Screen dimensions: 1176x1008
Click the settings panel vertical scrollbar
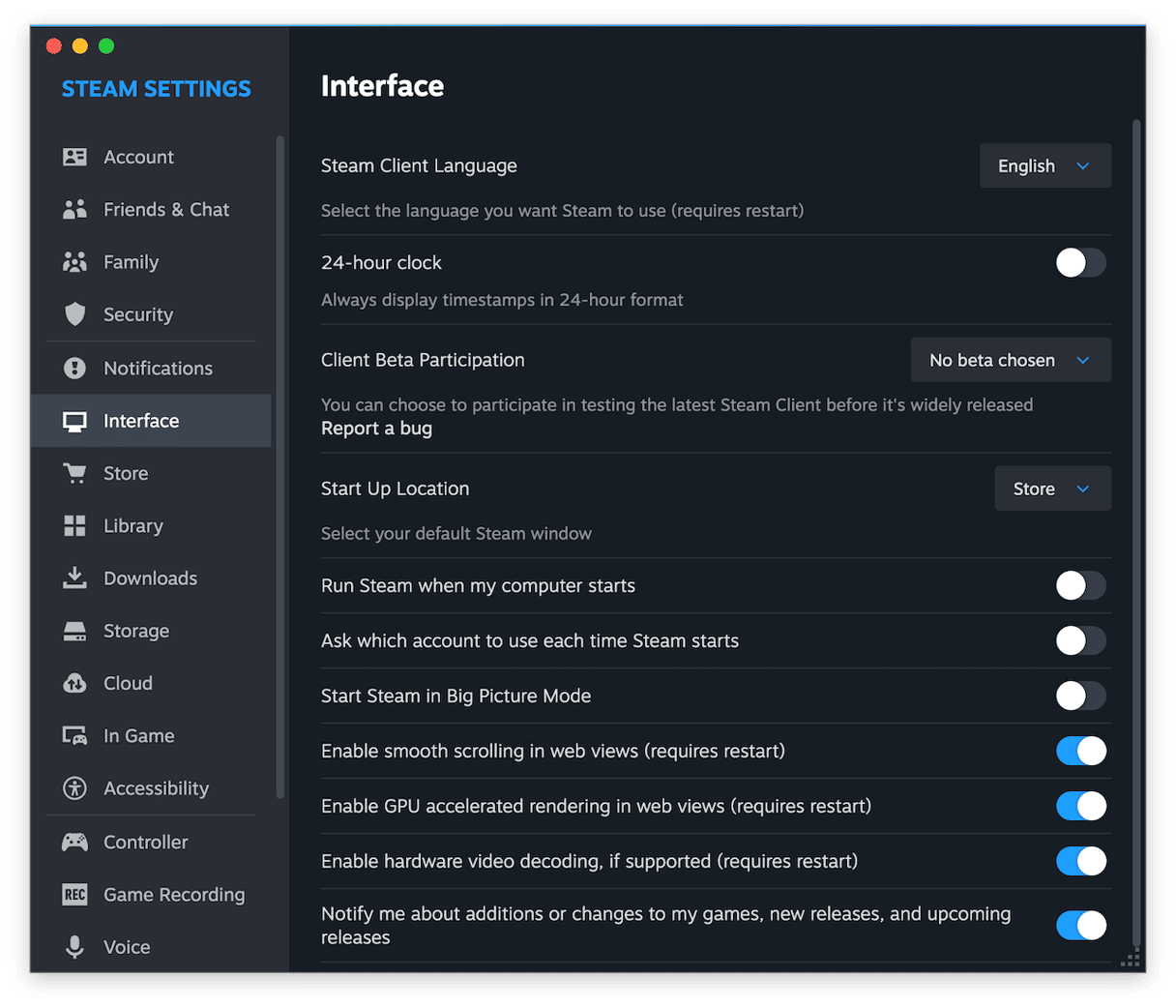1136,484
